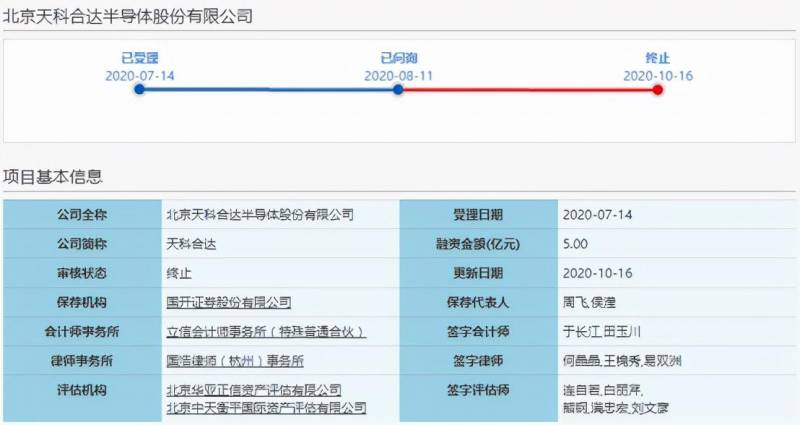The image size is (800, 425).
Task: Click the timeline date 2020-10-16
Action: 658,76
